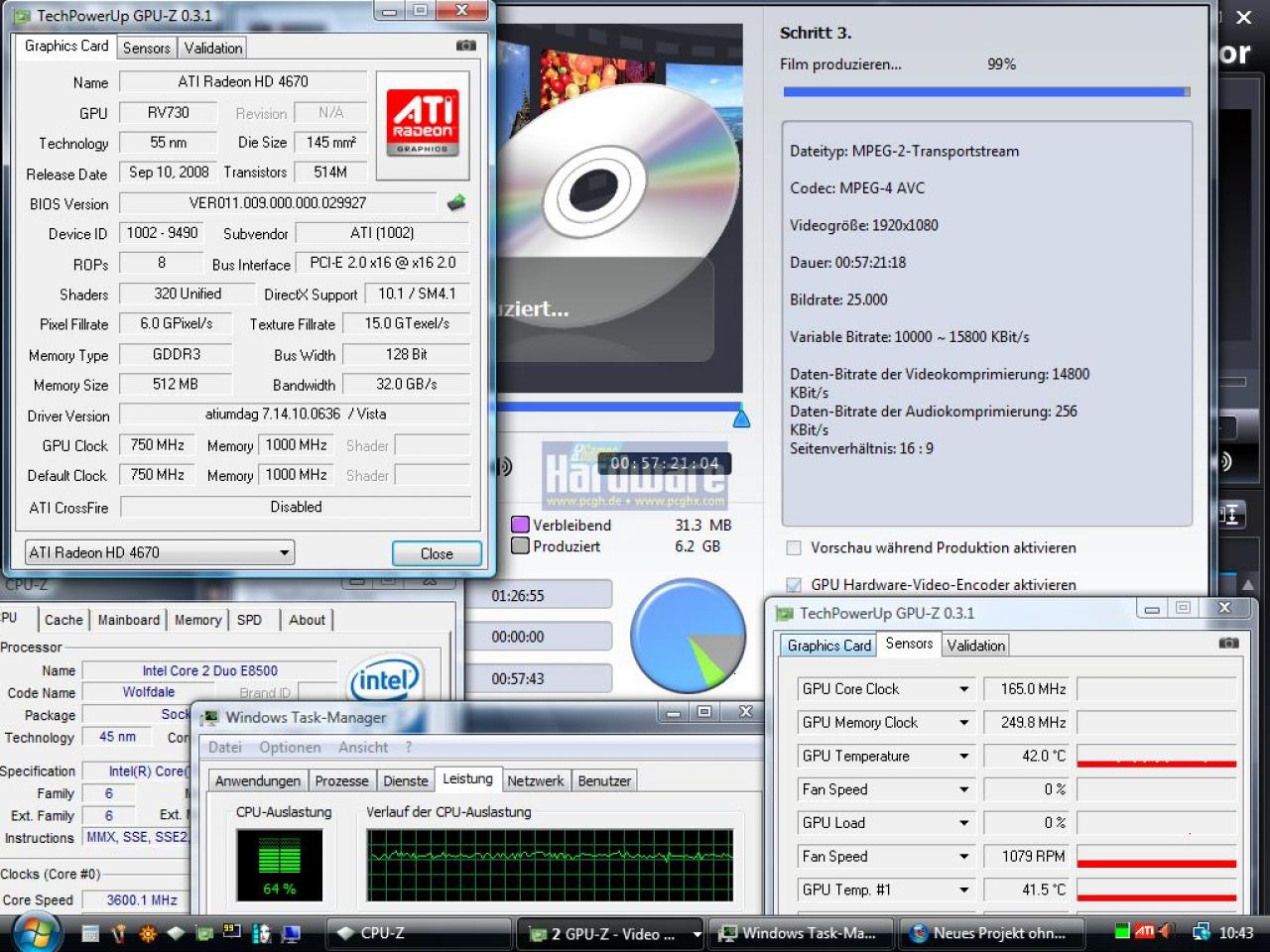The image size is (1270, 952).
Task: Click the blue triangle timeline marker
Action: tap(741, 417)
